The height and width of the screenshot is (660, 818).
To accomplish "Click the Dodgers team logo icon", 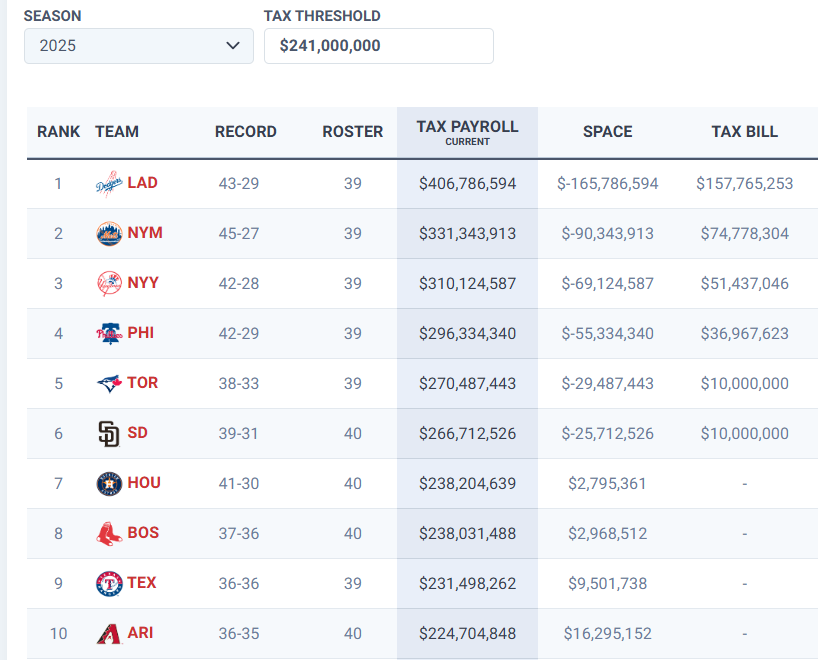I will click(x=108, y=184).
